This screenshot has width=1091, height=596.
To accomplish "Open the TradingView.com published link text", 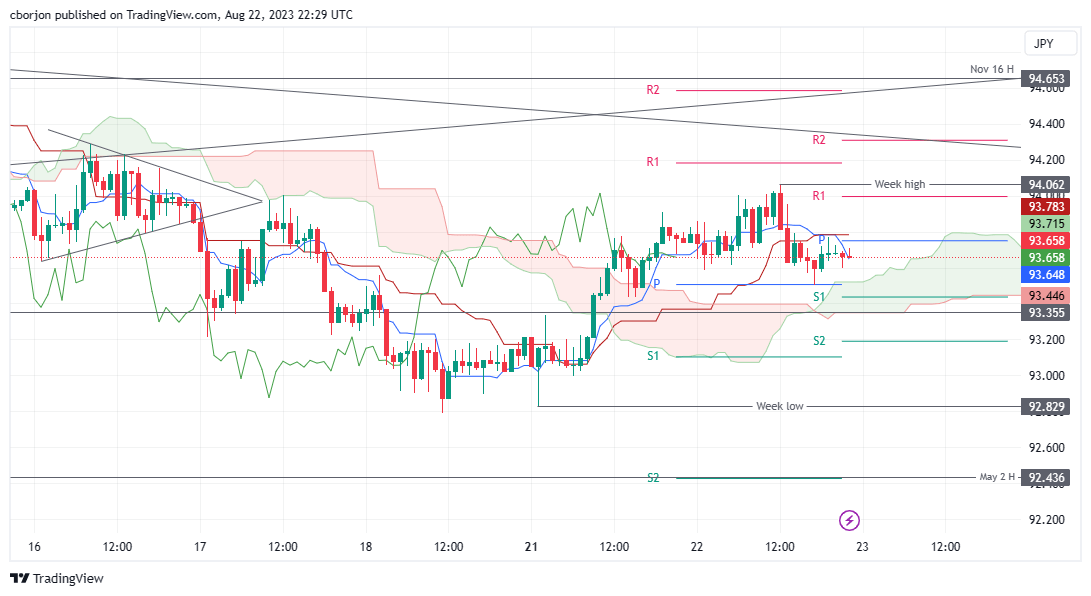I will (x=171, y=15).
